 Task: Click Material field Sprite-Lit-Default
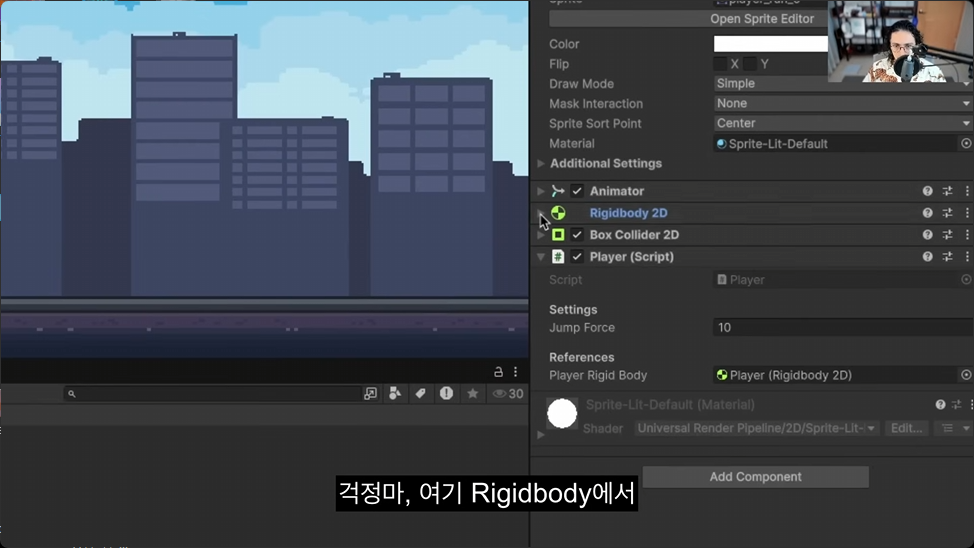[x=835, y=144]
